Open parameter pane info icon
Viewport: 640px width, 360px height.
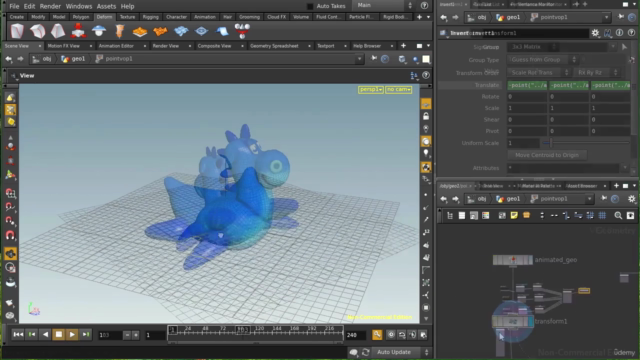[x=619, y=33]
